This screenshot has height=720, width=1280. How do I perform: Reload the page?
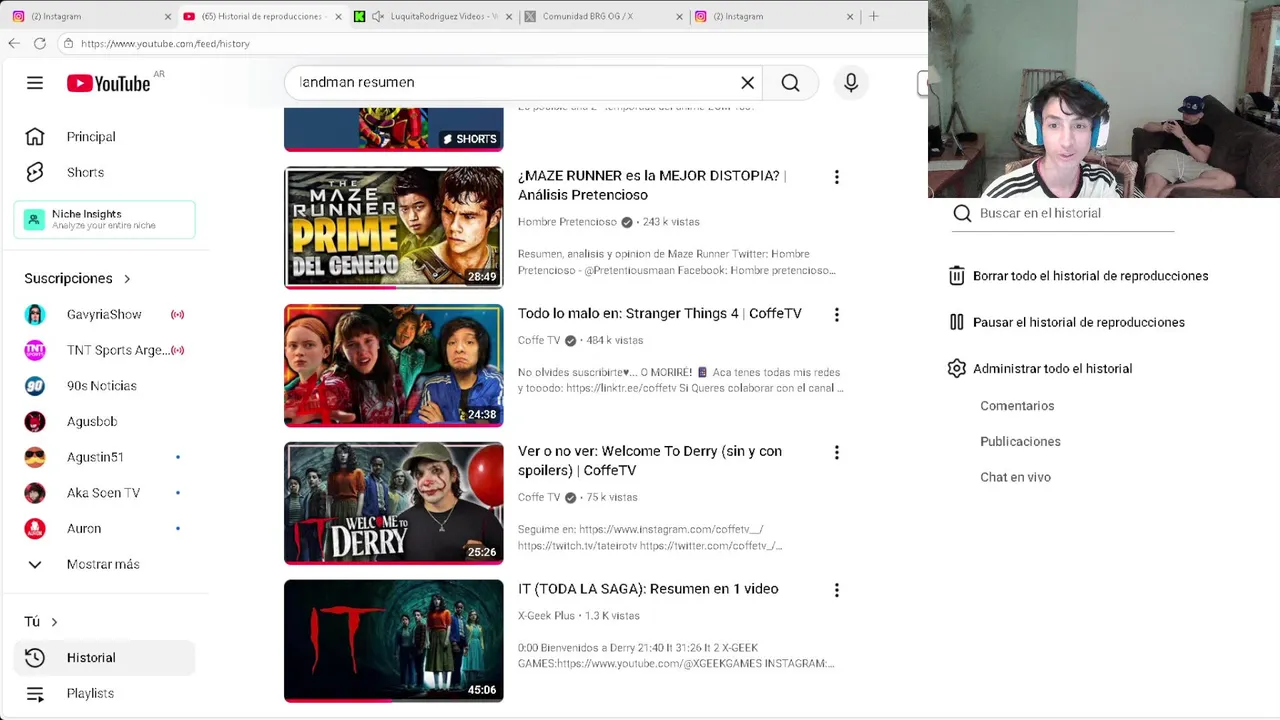(40, 43)
